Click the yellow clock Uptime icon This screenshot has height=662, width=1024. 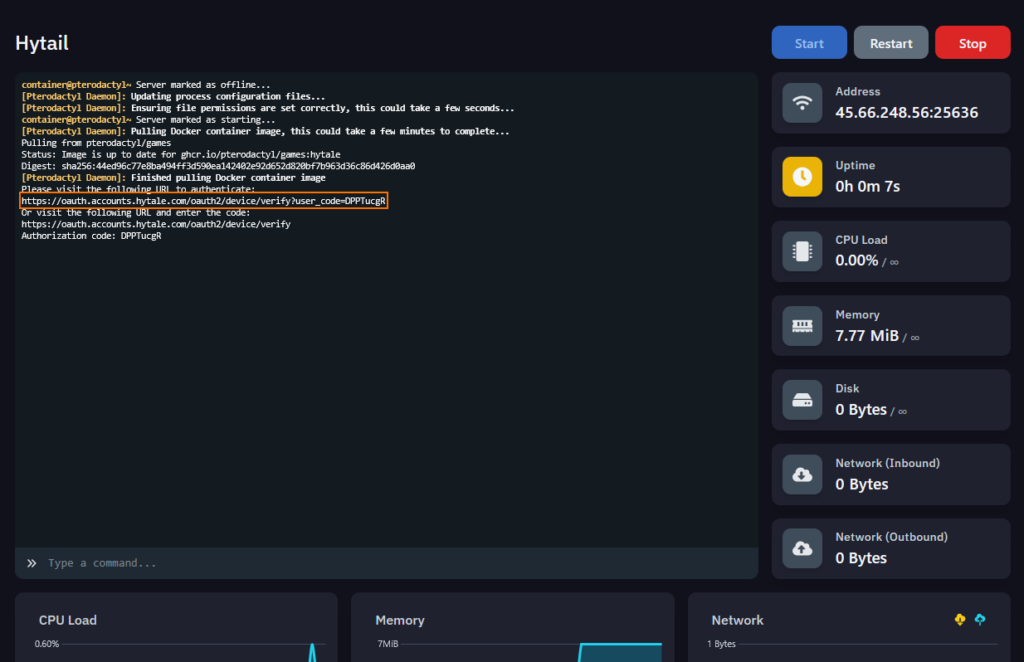(802, 177)
